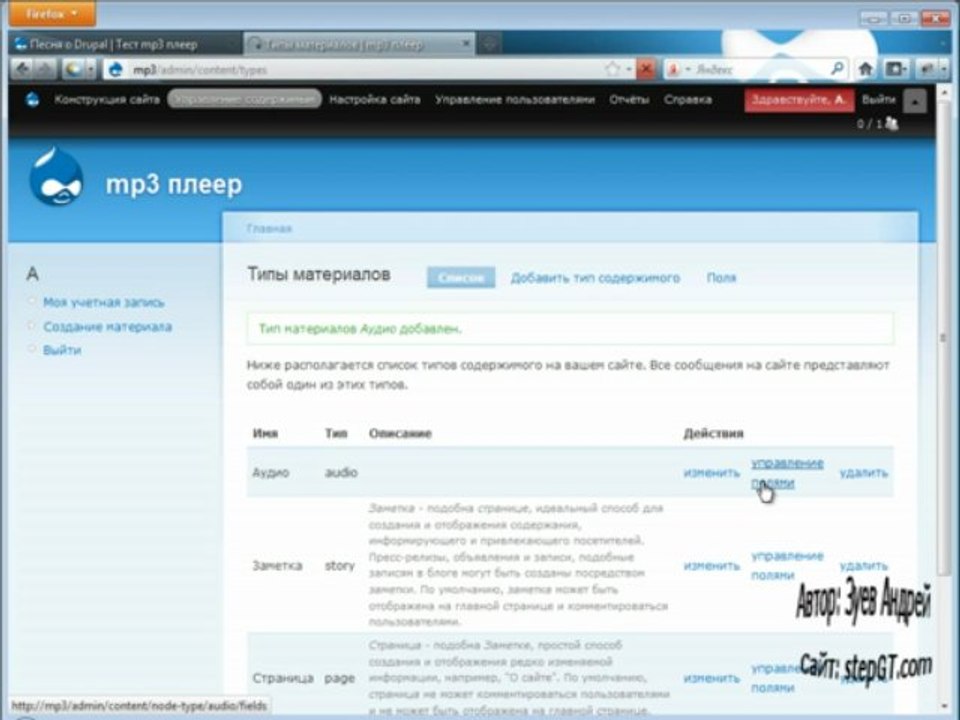Open 'Создание материала' sidebar link
960x720 pixels.
coord(107,326)
